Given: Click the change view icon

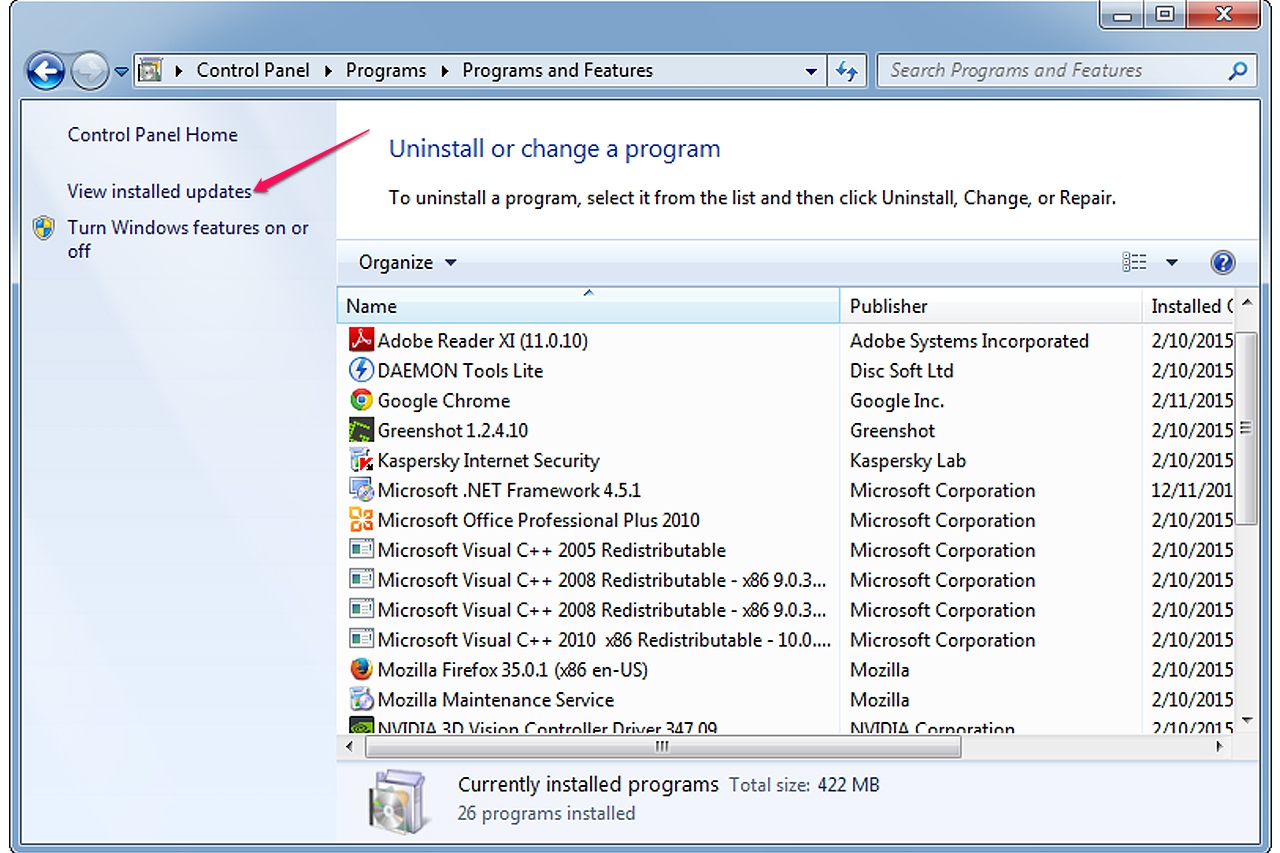Looking at the screenshot, I should point(1134,262).
